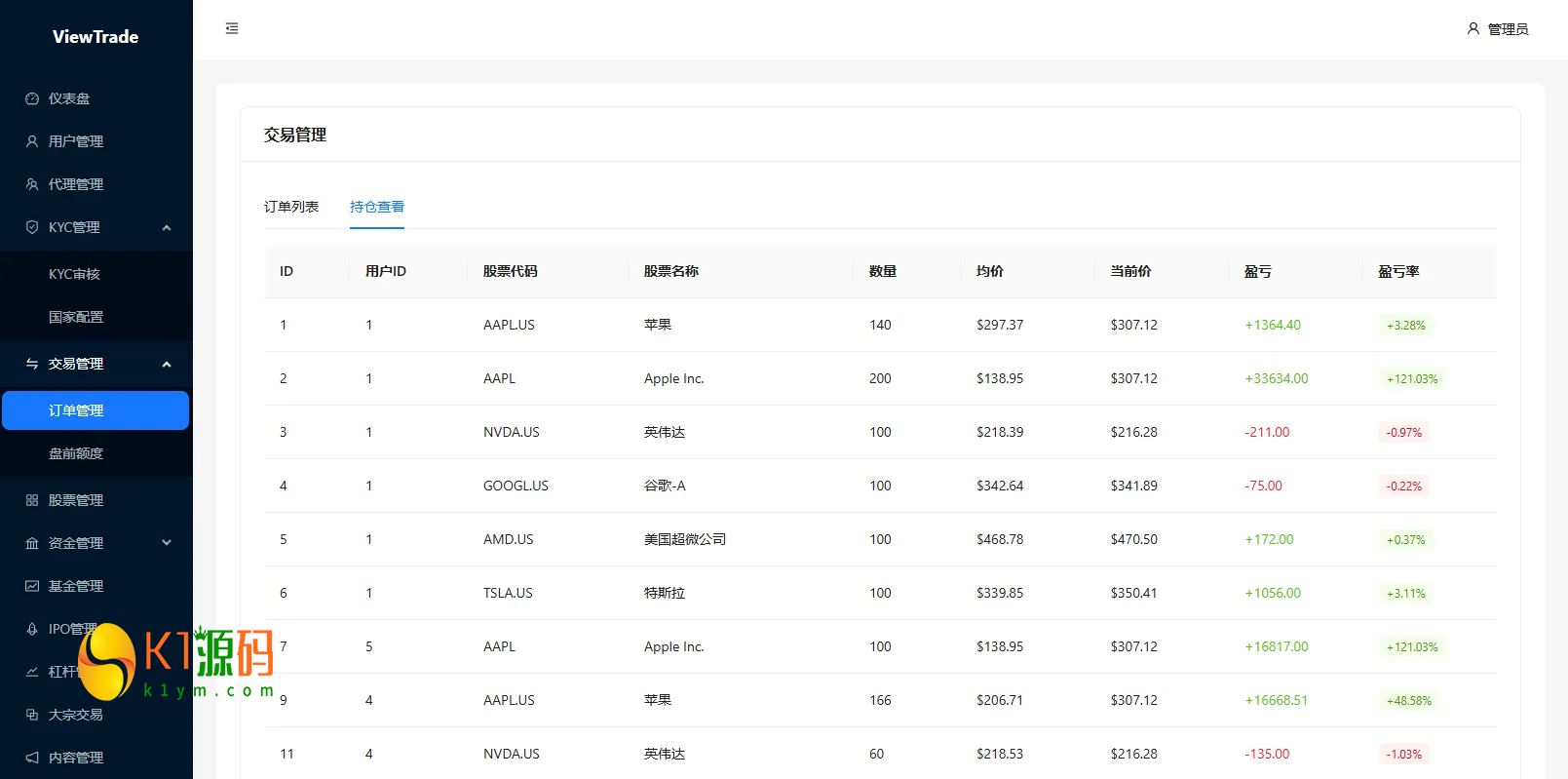Click the $342.64 average price cell
Screen dimensions: 1568x779
coord(1000,486)
